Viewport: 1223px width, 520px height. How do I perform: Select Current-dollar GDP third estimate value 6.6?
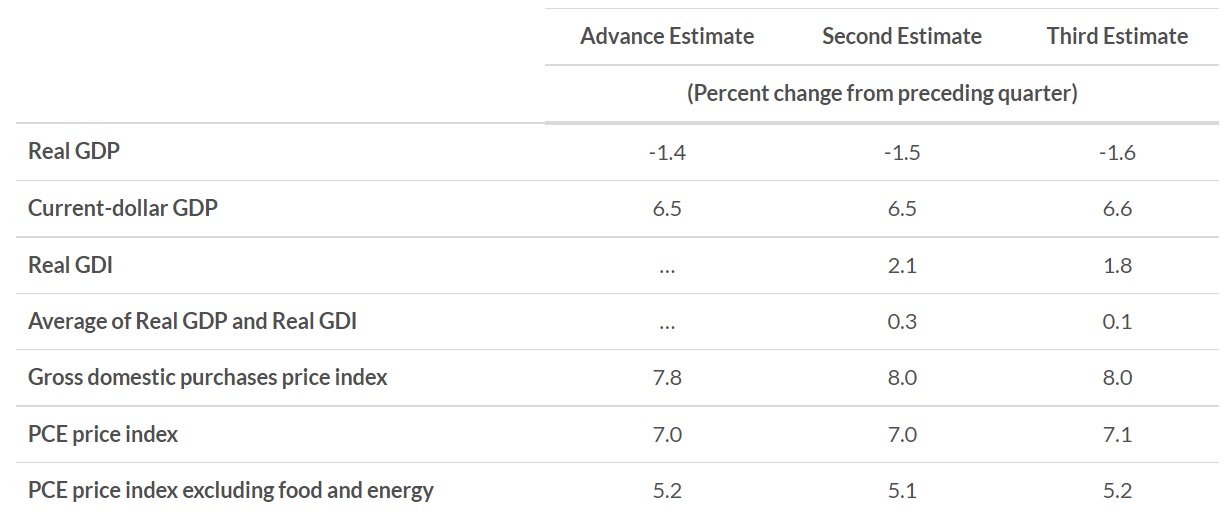coord(1117,209)
